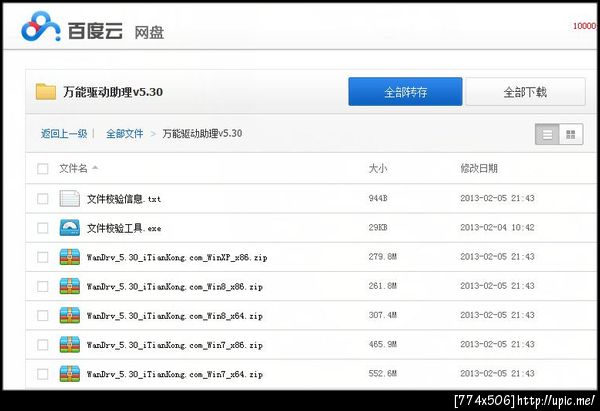Click the 279.8M size value
Screen dimensions: 600x411
pos(382,256)
